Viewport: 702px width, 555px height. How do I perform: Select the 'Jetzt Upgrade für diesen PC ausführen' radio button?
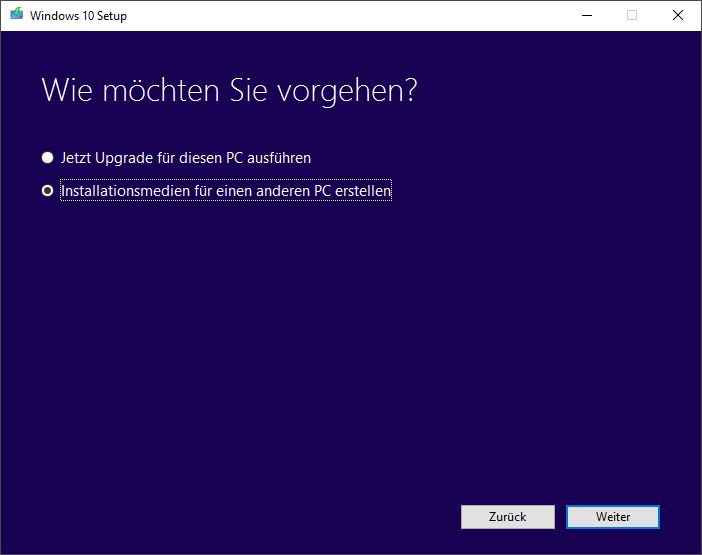[x=47, y=158]
